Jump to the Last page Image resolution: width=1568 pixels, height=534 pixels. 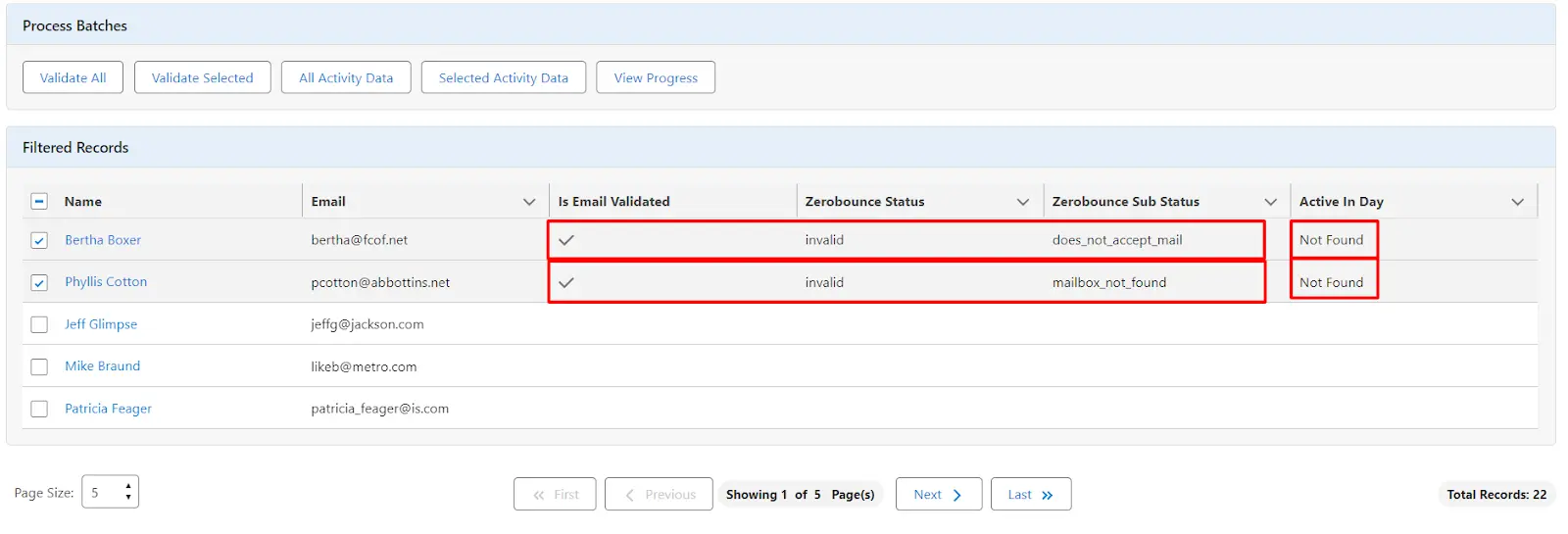tap(1030, 495)
